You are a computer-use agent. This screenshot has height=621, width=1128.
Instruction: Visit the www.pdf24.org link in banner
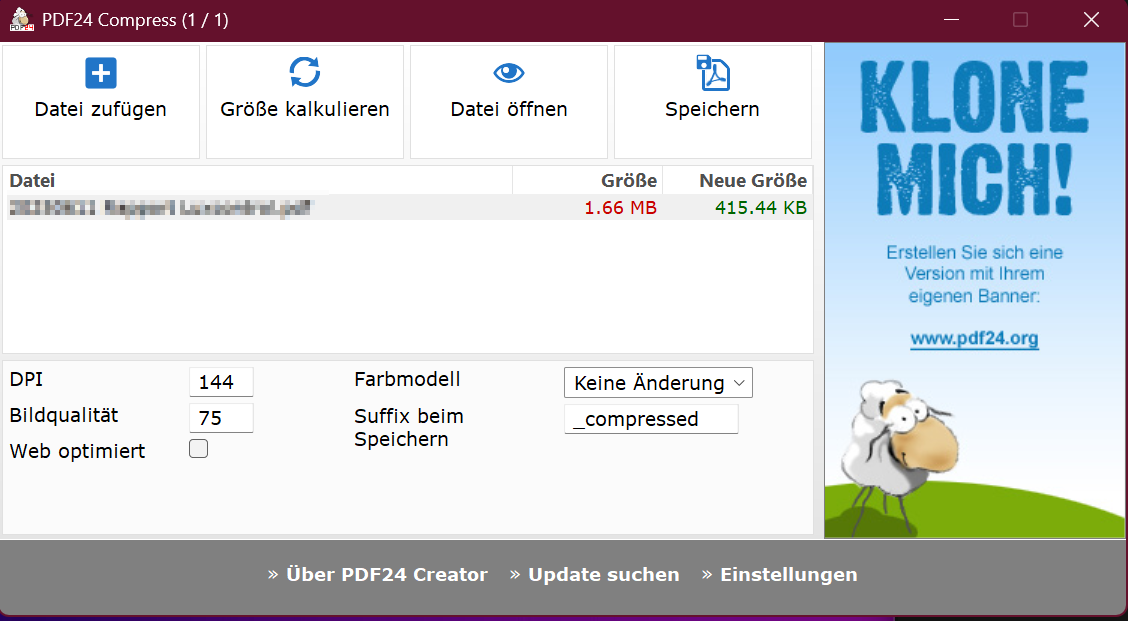coord(974,338)
